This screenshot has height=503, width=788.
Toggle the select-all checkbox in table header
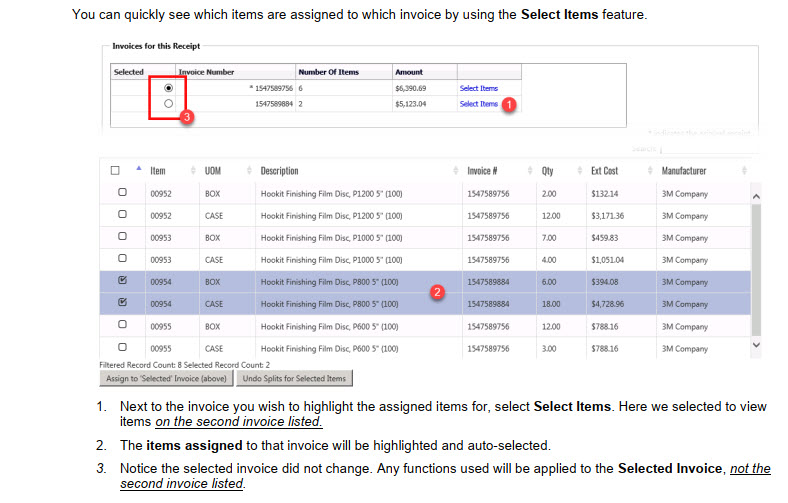pyautogui.click(x=116, y=171)
